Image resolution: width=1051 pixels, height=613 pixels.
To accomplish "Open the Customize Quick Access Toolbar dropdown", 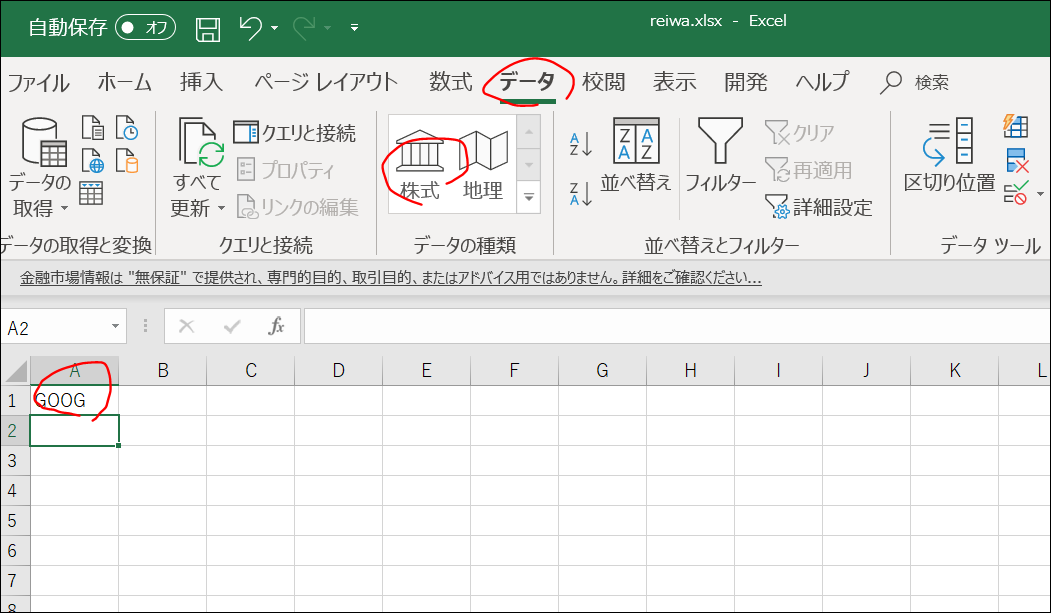I will 355,28.
